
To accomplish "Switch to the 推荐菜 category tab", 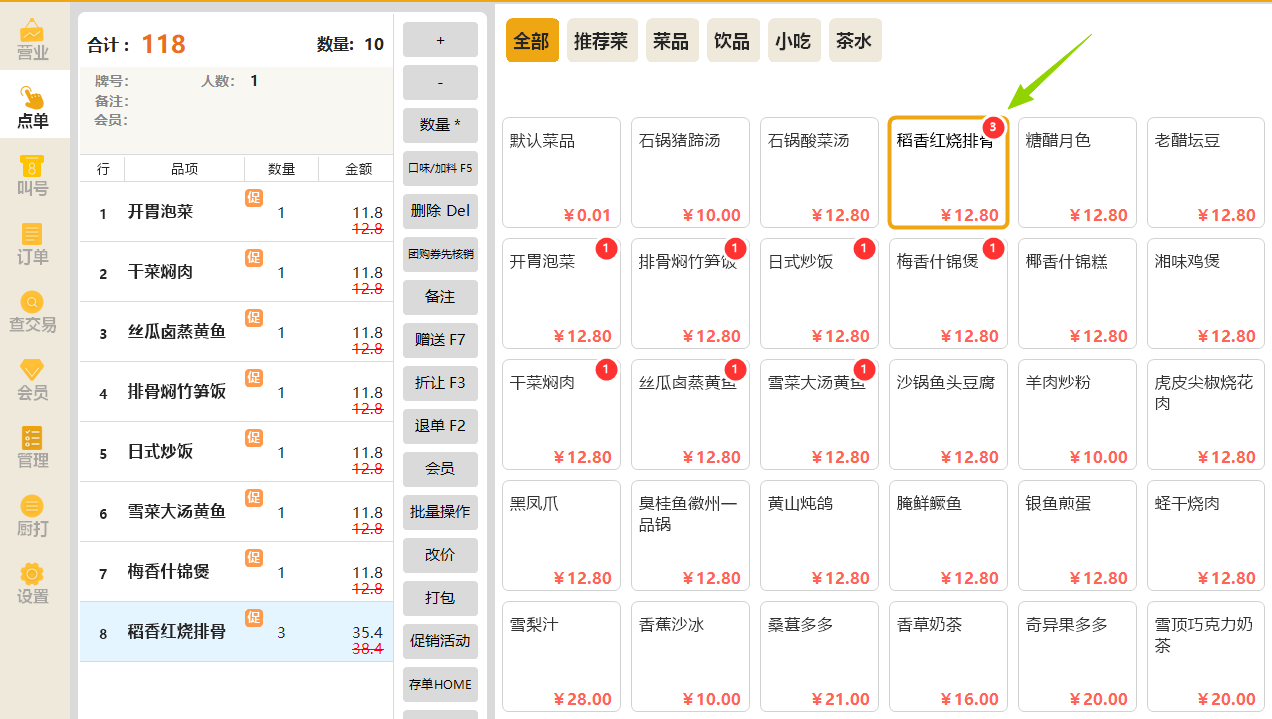I will (x=602, y=41).
